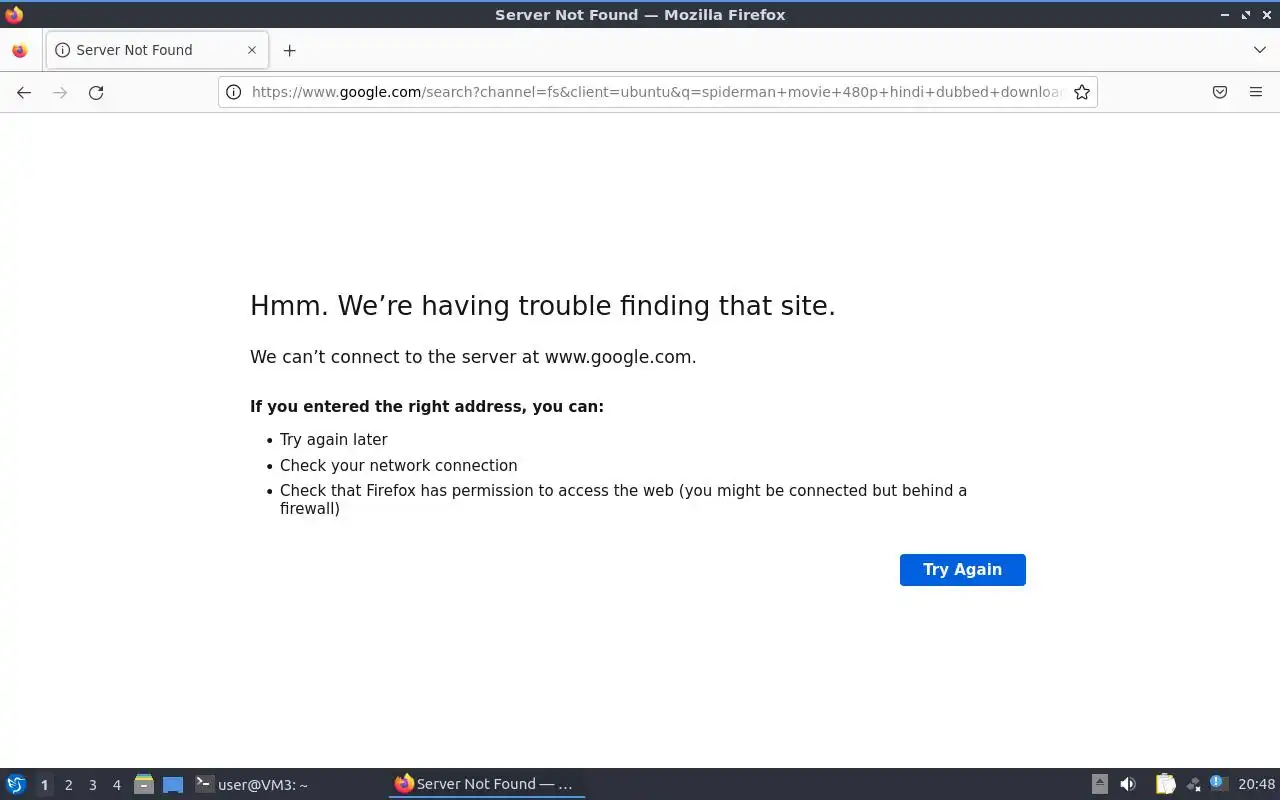Close the Server Not Found tab

pyautogui.click(x=252, y=50)
